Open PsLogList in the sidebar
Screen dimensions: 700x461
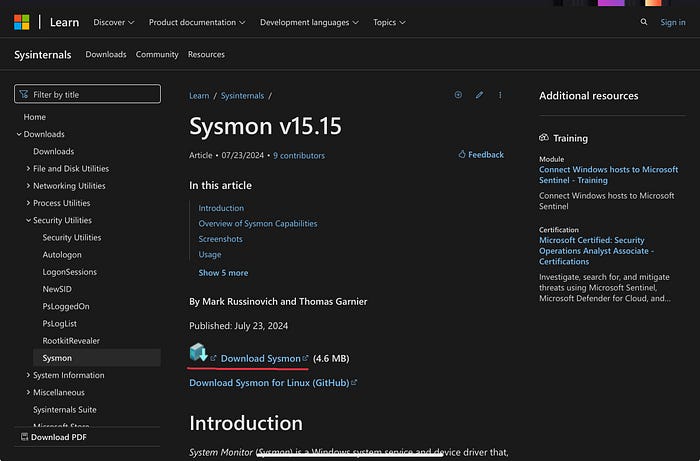(60, 324)
